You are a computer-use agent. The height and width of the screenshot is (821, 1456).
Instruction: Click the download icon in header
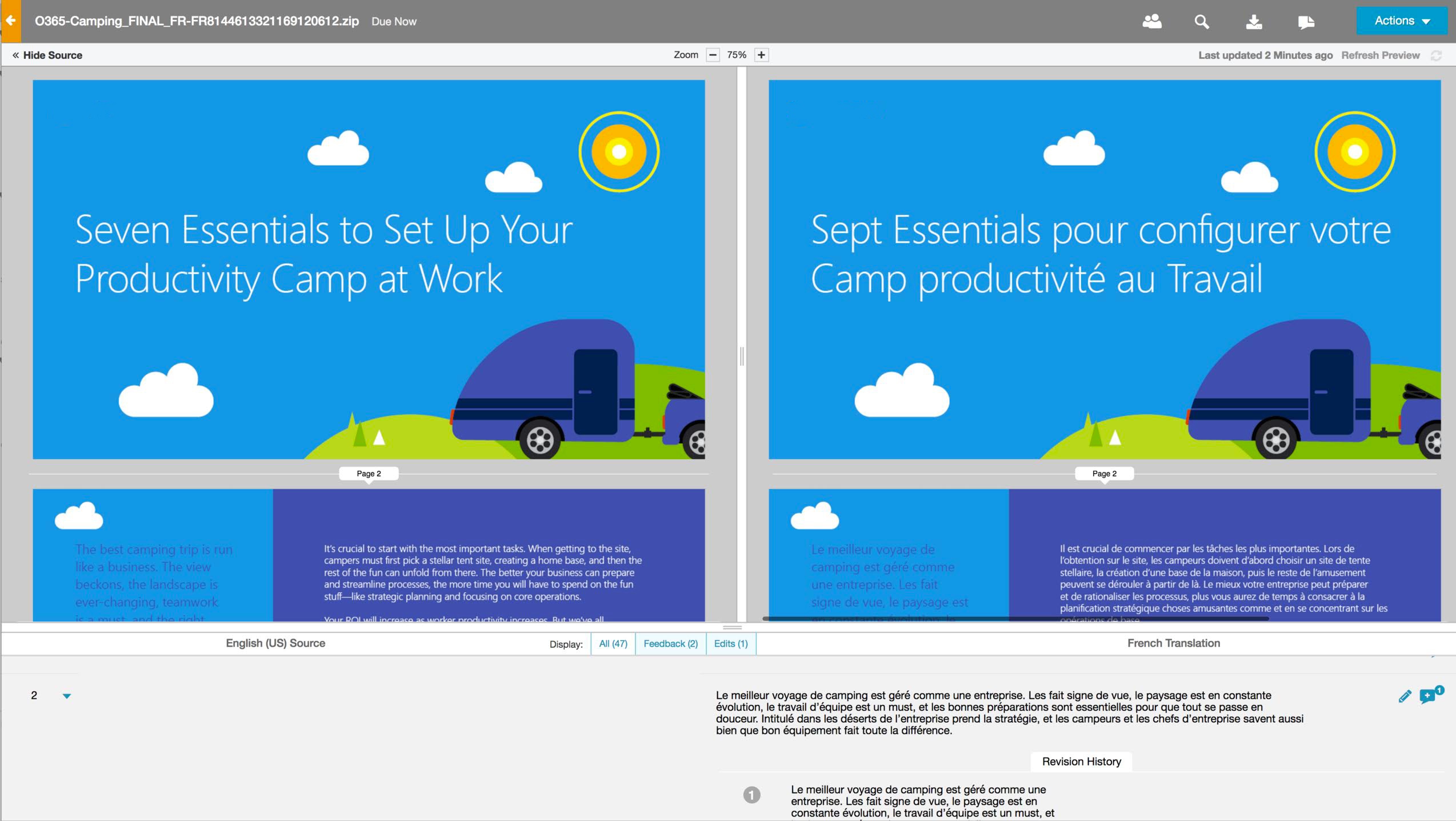click(1254, 22)
